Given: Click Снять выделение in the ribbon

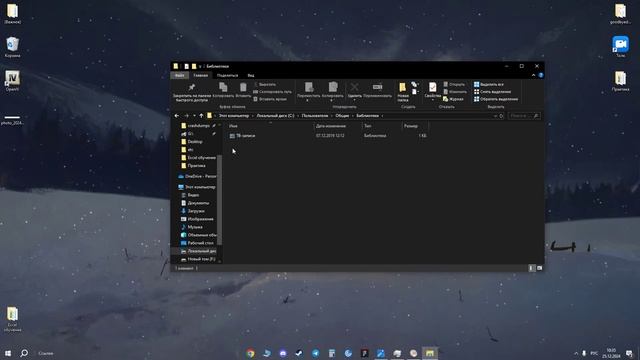Looking at the screenshot, I should point(492,92).
